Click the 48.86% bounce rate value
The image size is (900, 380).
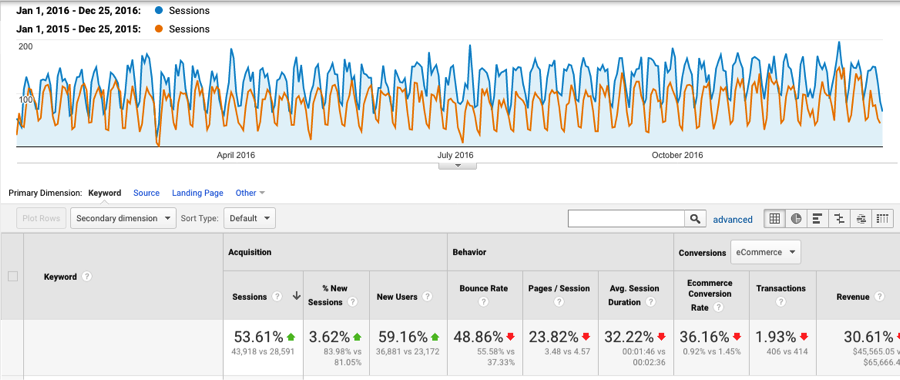(x=479, y=336)
